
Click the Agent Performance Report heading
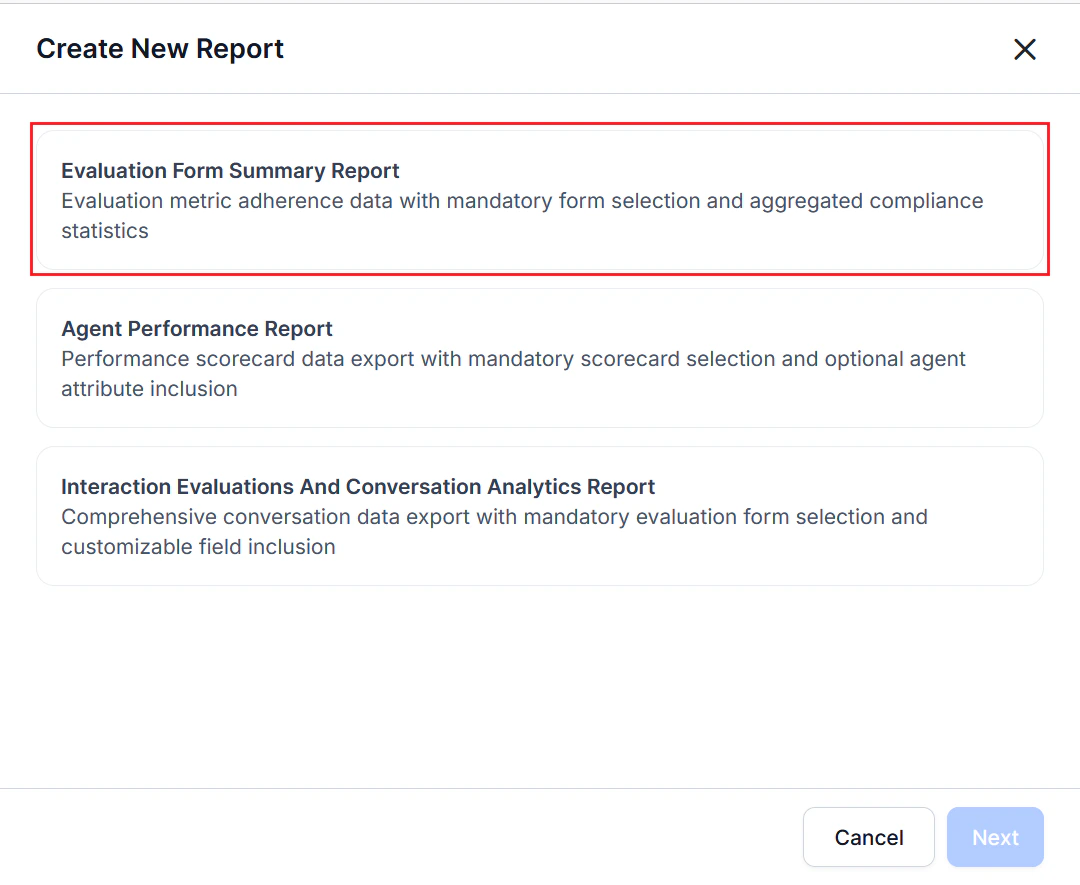click(x=196, y=328)
